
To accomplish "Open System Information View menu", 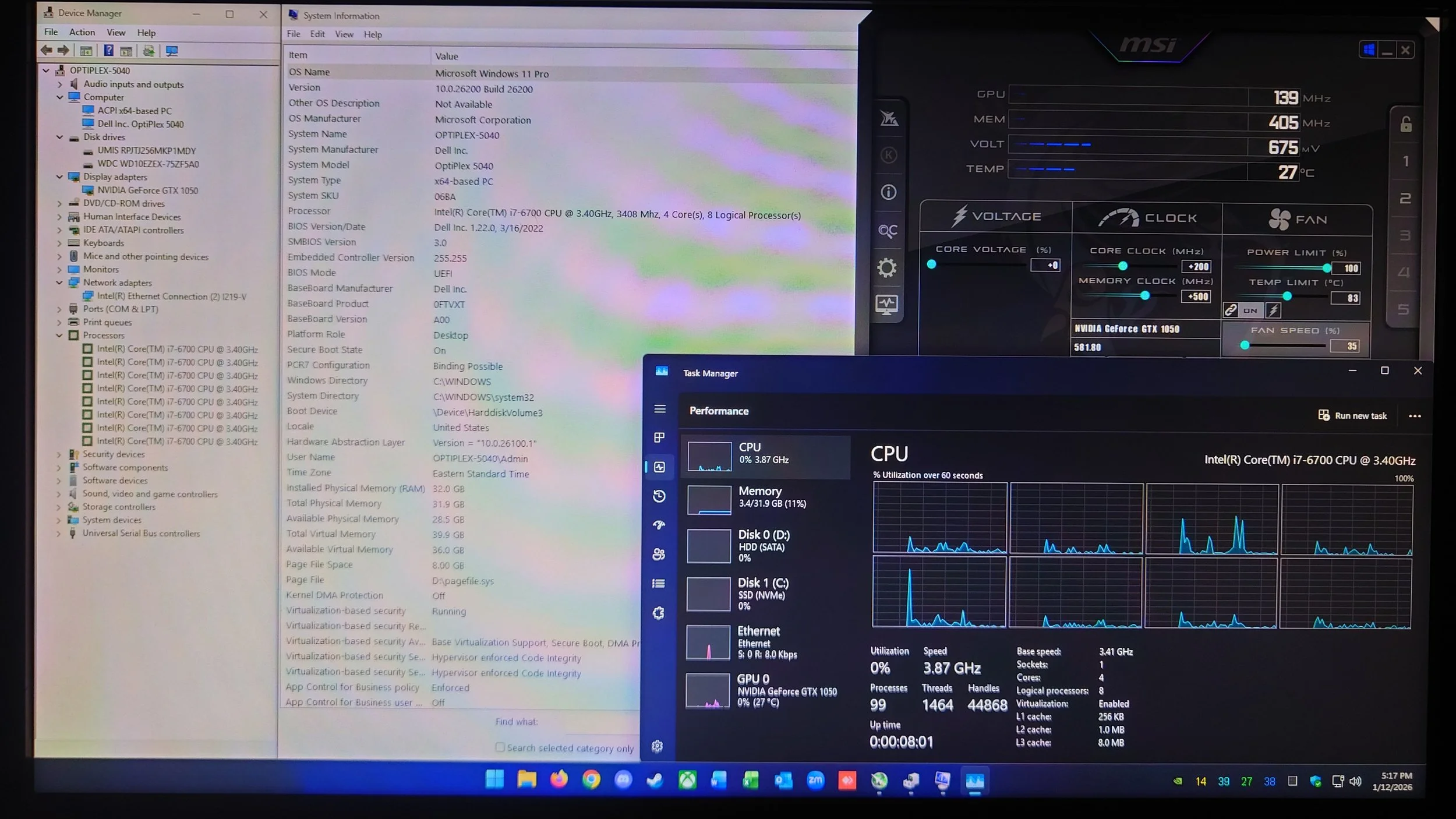I will click(344, 34).
